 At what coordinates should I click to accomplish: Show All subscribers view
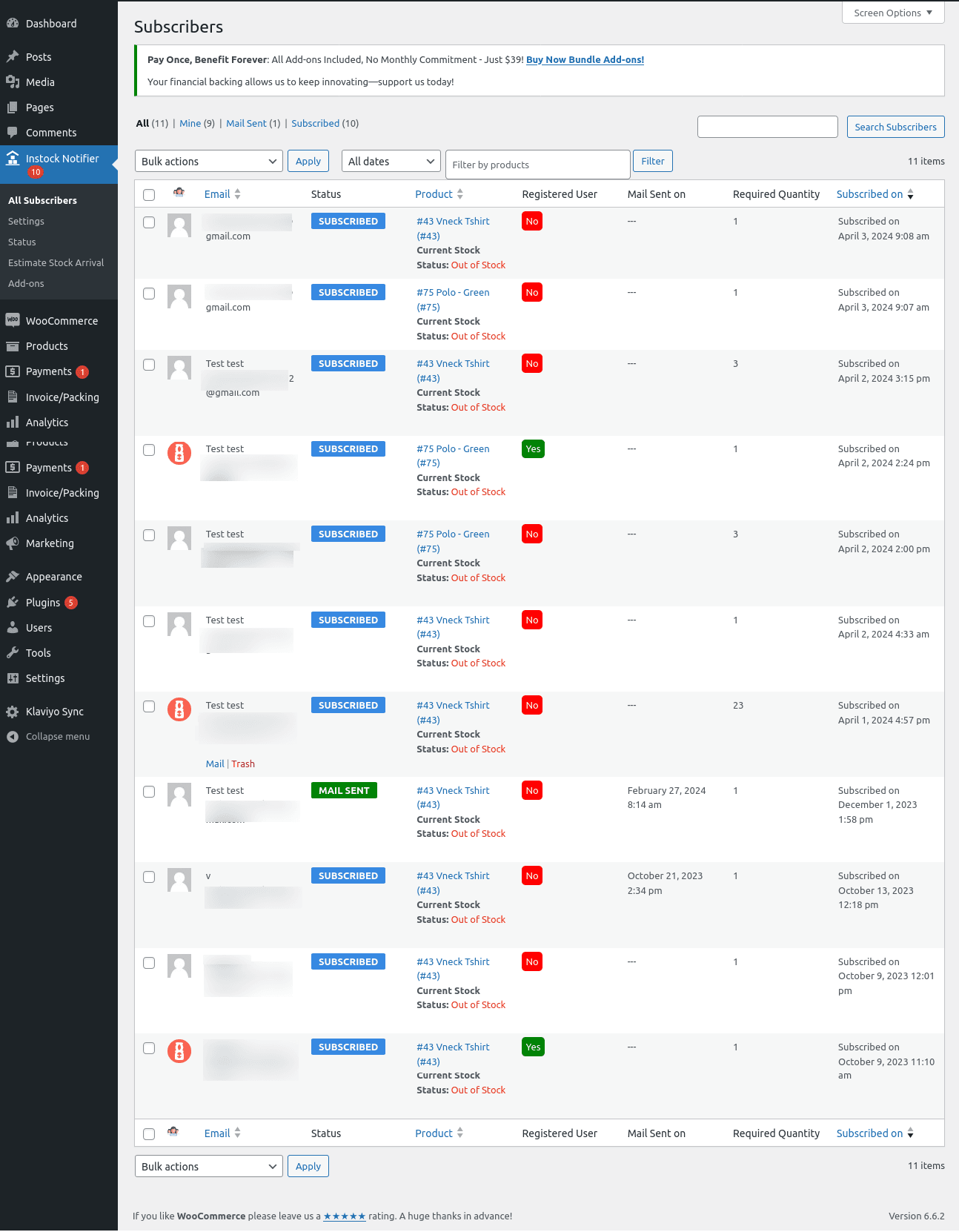coord(142,123)
